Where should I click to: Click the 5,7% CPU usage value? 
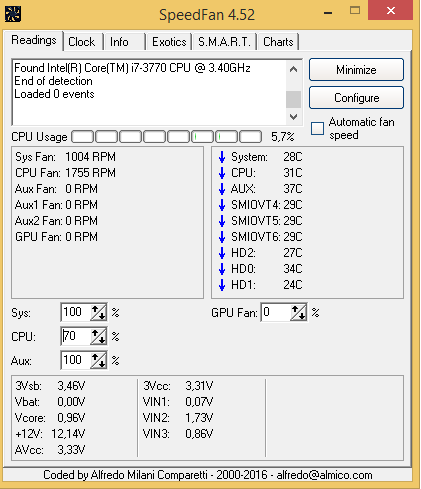click(x=282, y=137)
